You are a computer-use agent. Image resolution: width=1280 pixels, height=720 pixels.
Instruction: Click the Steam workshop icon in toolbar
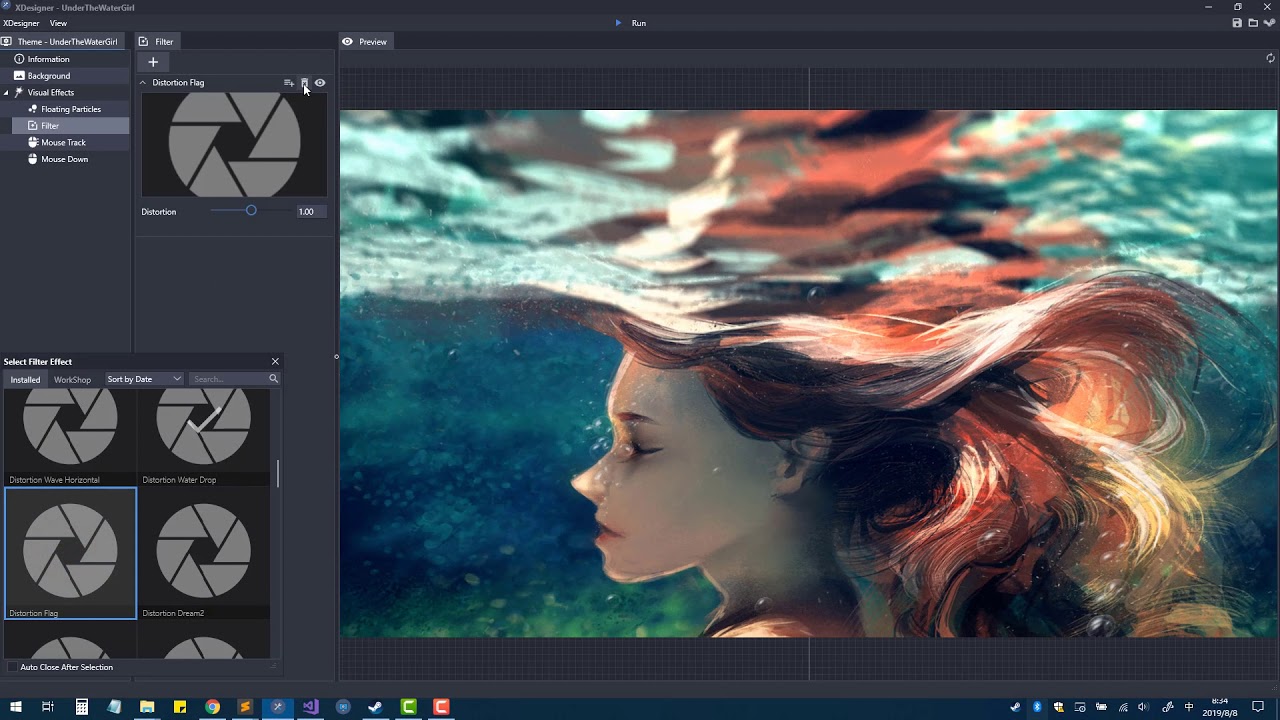tap(1269, 23)
